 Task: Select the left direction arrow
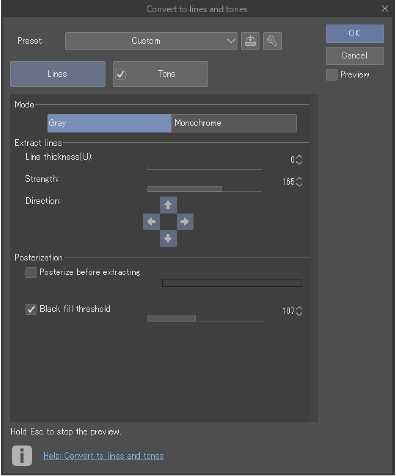click(x=151, y=222)
